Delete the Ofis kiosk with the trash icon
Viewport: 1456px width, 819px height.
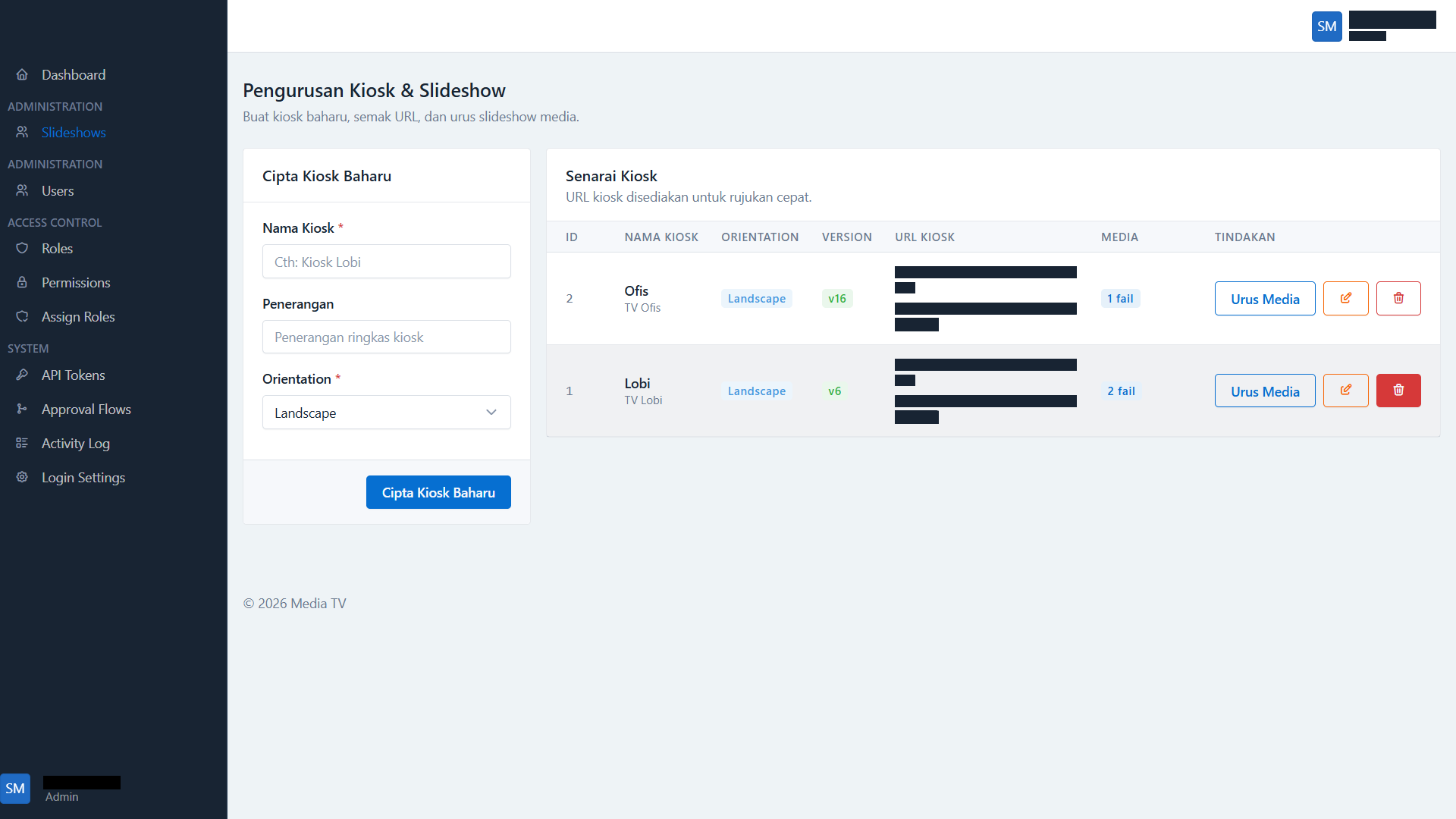(1398, 298)
